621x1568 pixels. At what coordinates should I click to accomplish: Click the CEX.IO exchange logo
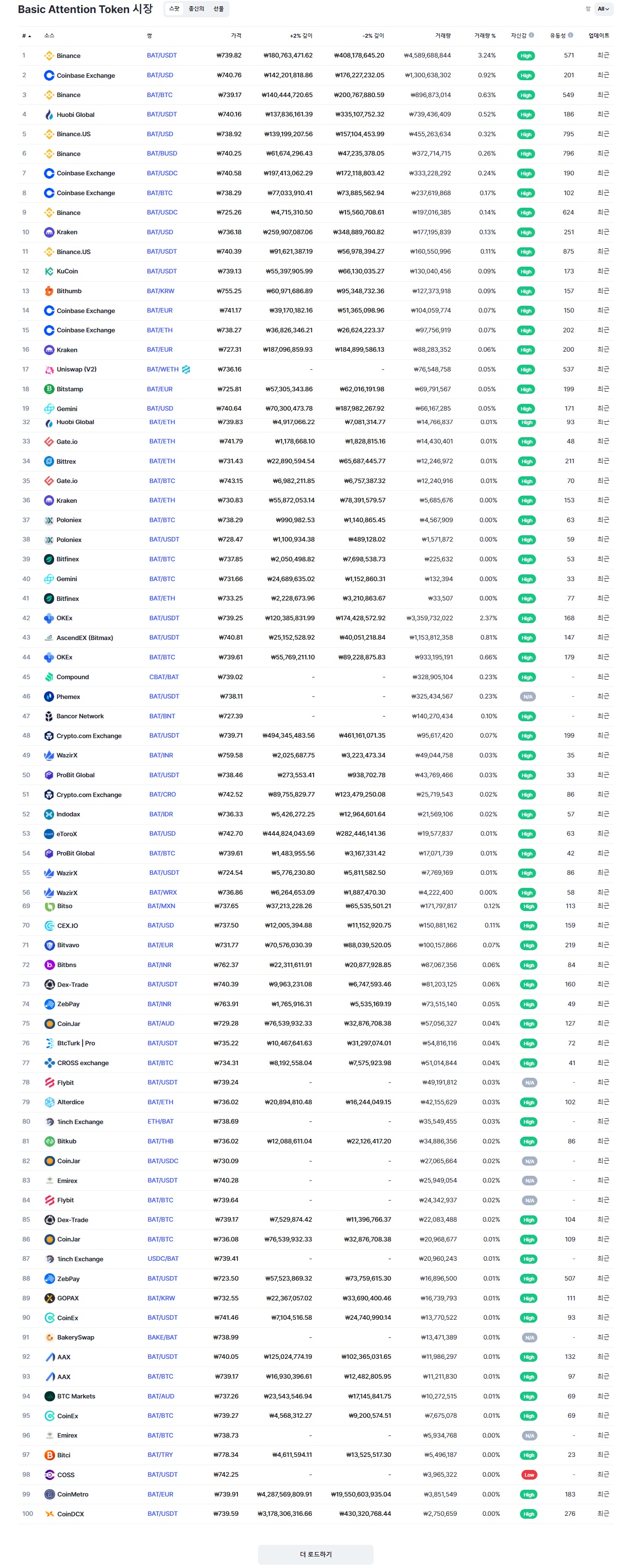pos(49,926)
